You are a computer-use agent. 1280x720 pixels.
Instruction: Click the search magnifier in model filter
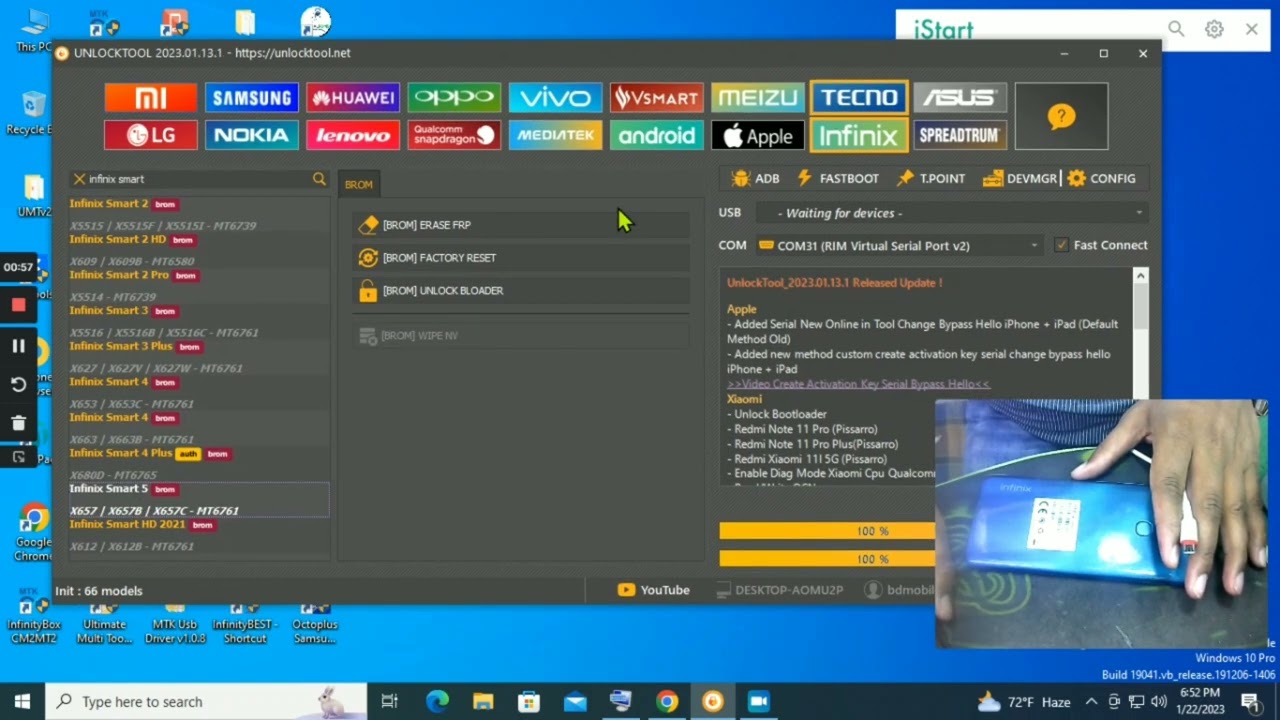319,179
